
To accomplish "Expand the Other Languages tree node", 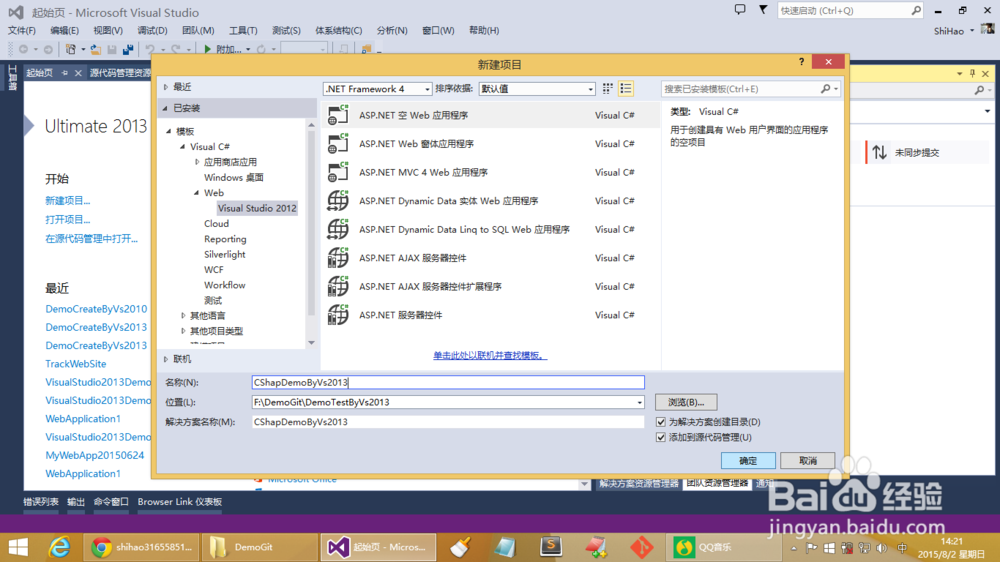I will click(x=183, y=316).
